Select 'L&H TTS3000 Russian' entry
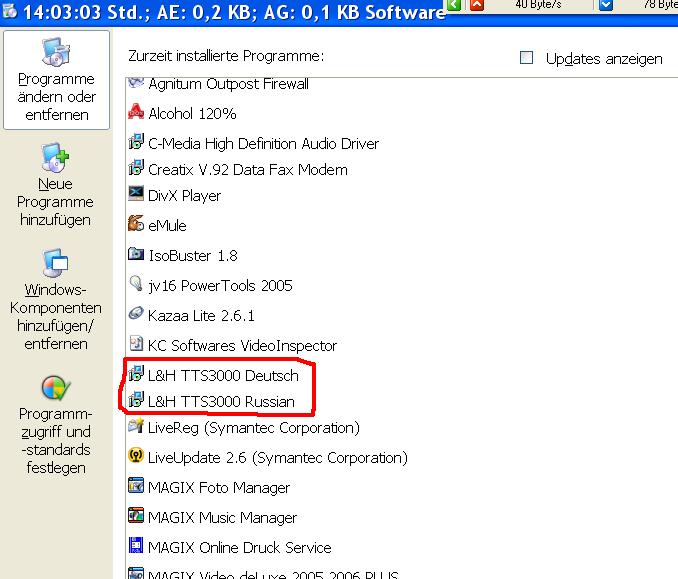The width and height of the screenshot is (678, 579). (x=221, y=402)
